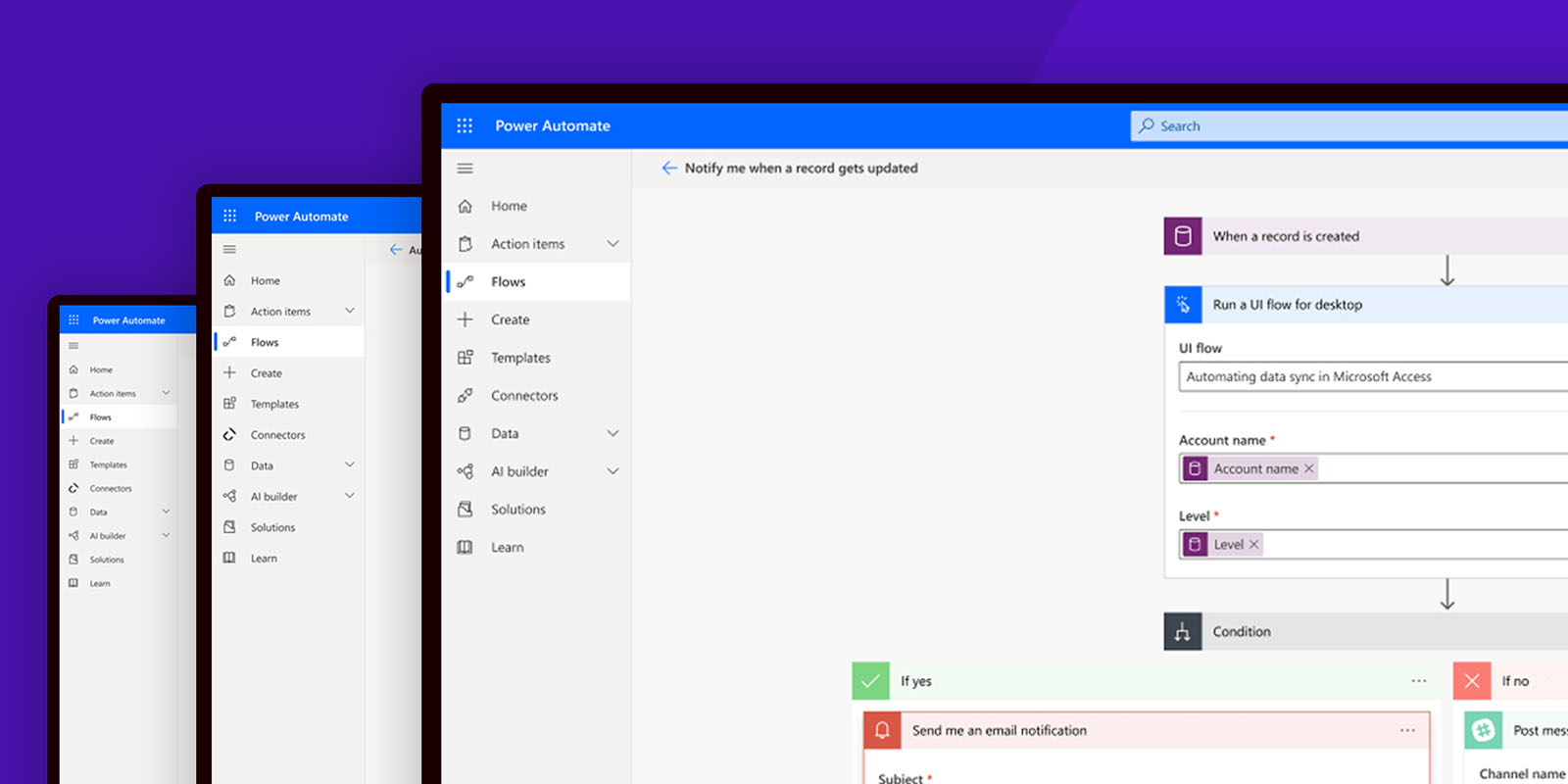Image resolution: width=1568 pixels, height=784 pixels.
Task: Expand Action items chevron in middle window
Action: (350, 311)
